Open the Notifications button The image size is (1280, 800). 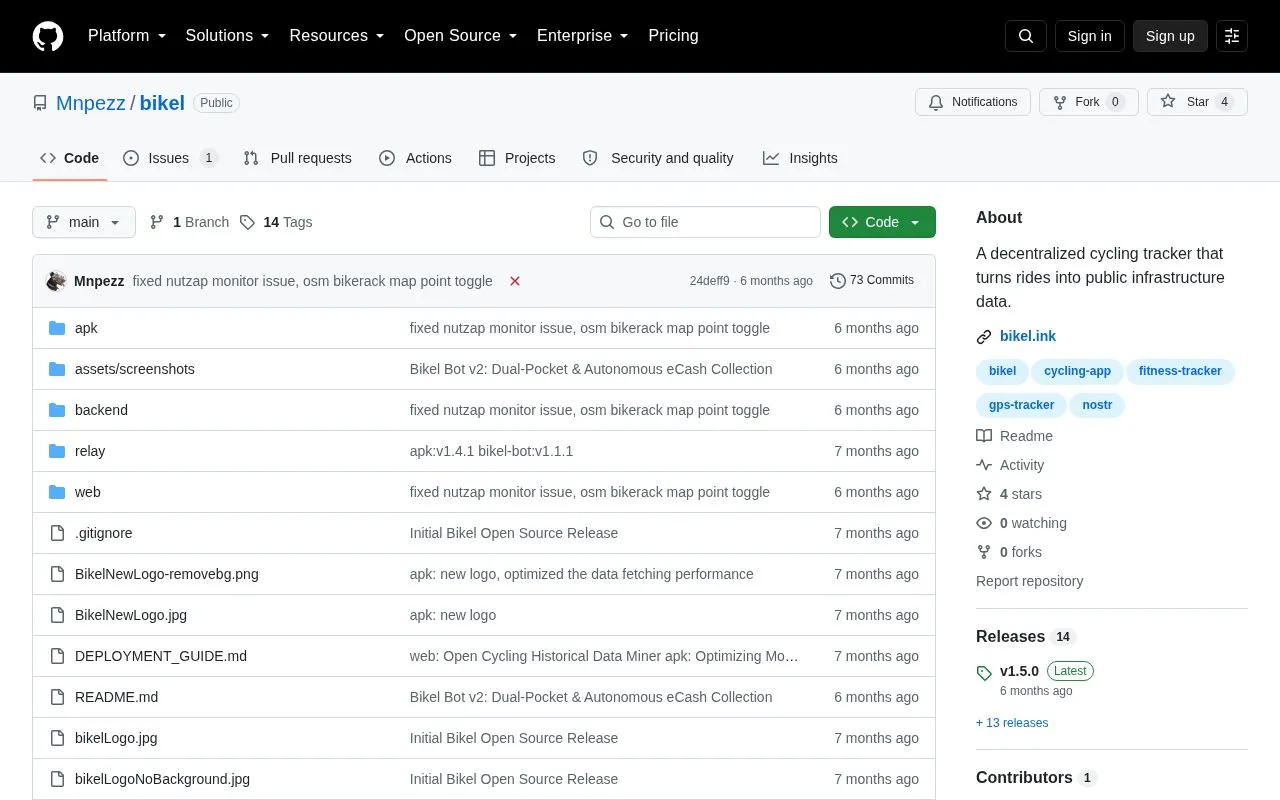click(x=973, y=102)
